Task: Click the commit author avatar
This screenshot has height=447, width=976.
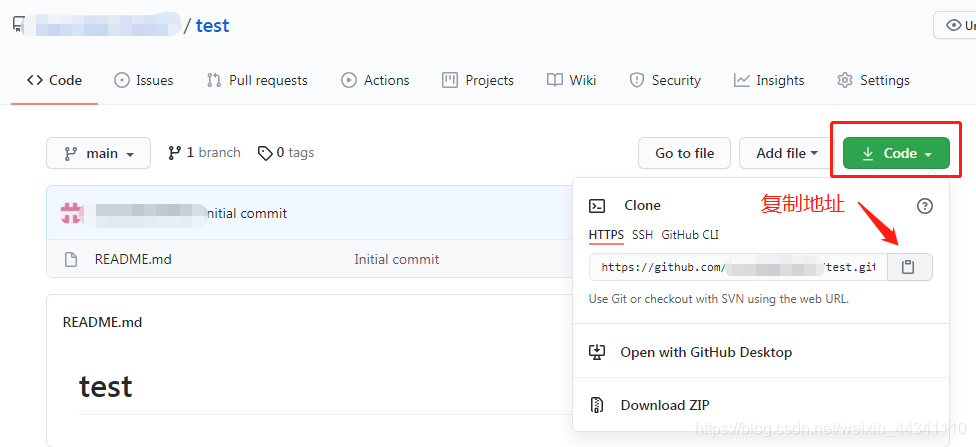Action: coord(72,213)
